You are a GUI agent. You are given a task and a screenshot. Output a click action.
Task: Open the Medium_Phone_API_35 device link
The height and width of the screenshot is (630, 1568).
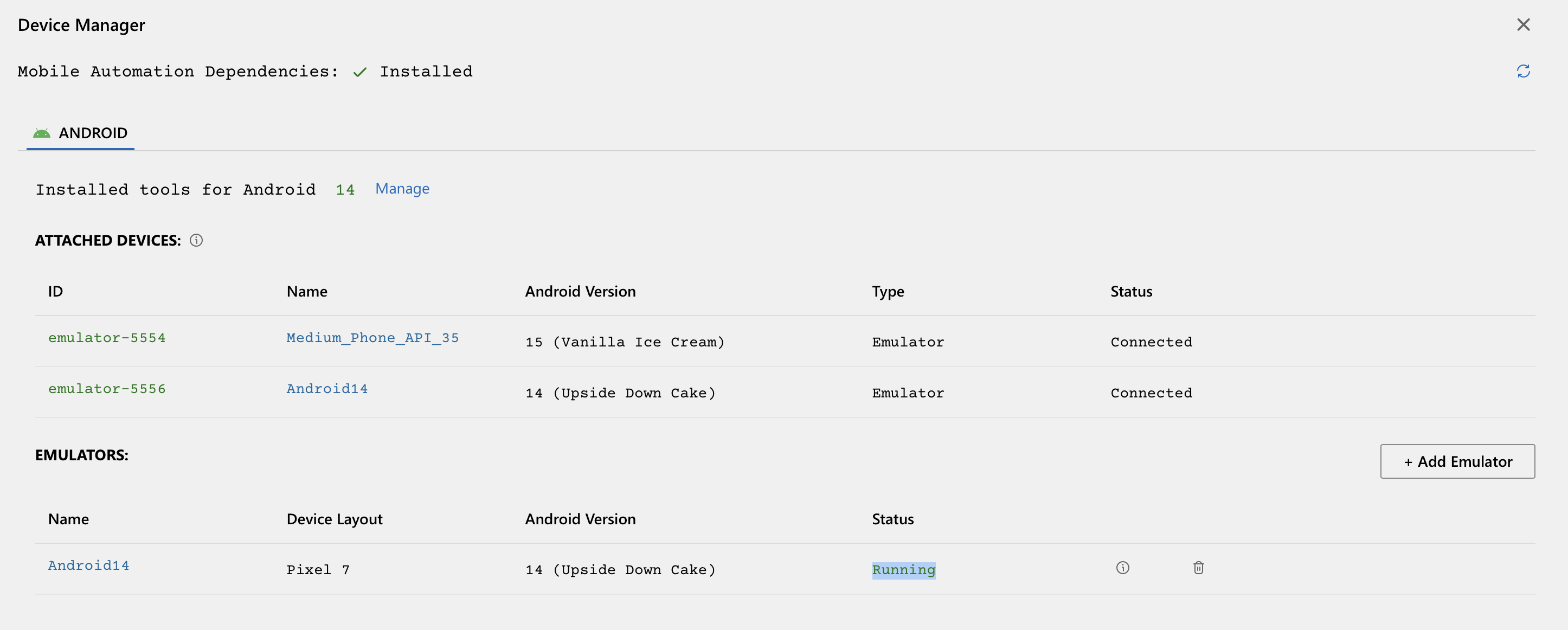pyautogui.click(x=372, y=337)
